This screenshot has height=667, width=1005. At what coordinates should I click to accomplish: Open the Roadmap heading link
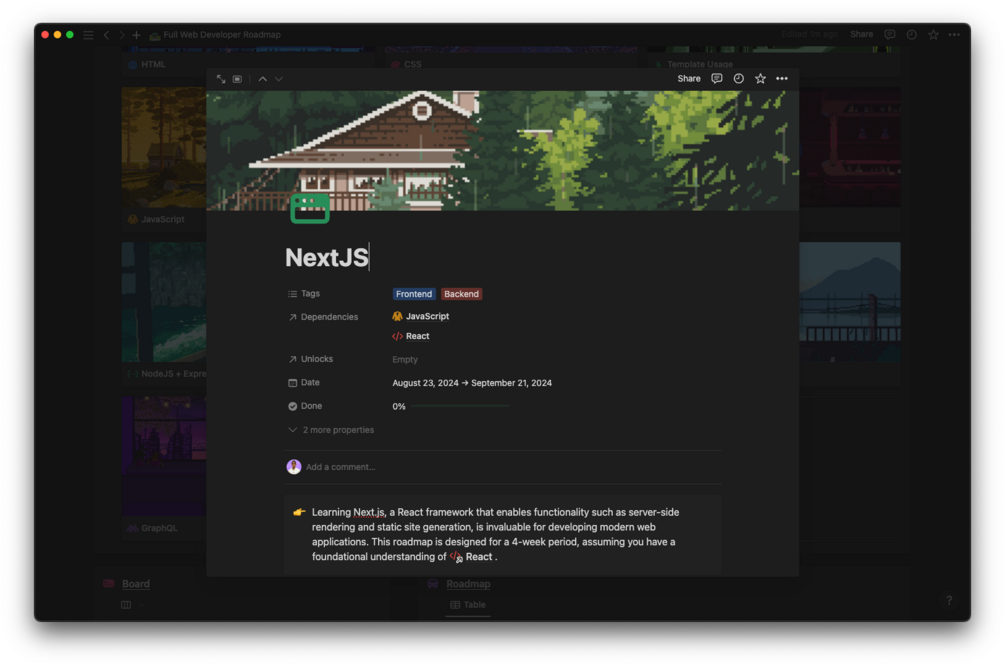coord(468,584)
